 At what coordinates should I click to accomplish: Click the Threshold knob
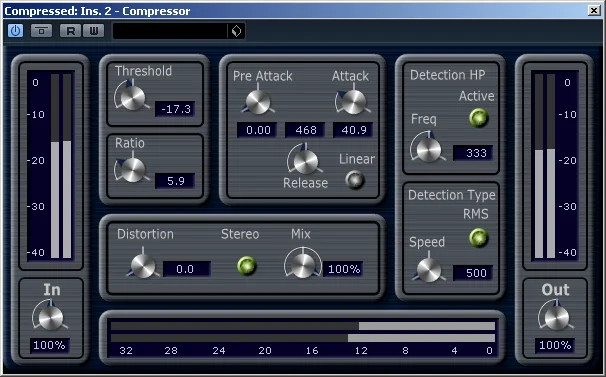point(133,98)
